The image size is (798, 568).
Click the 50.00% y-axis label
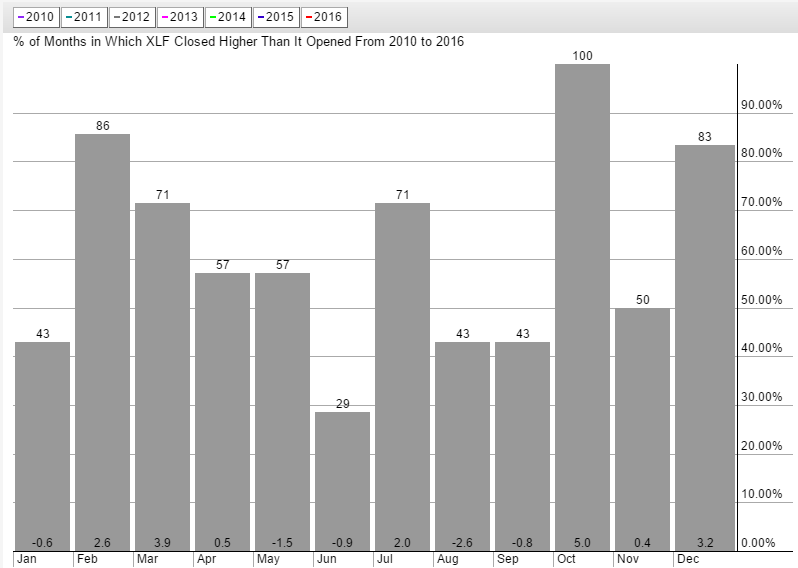pyautogui.click(x=761, y=299)
